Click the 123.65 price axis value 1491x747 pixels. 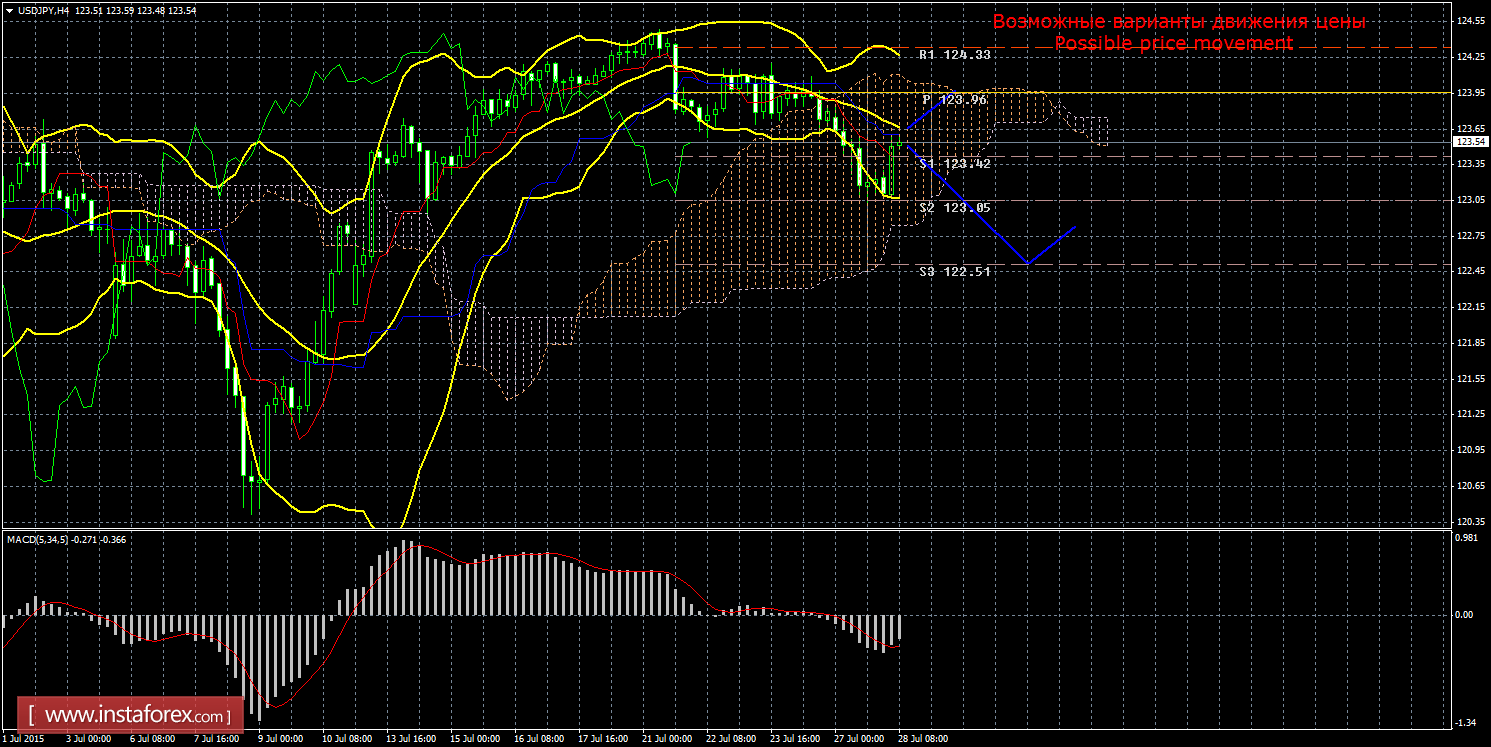click(x=1469, y=129)
